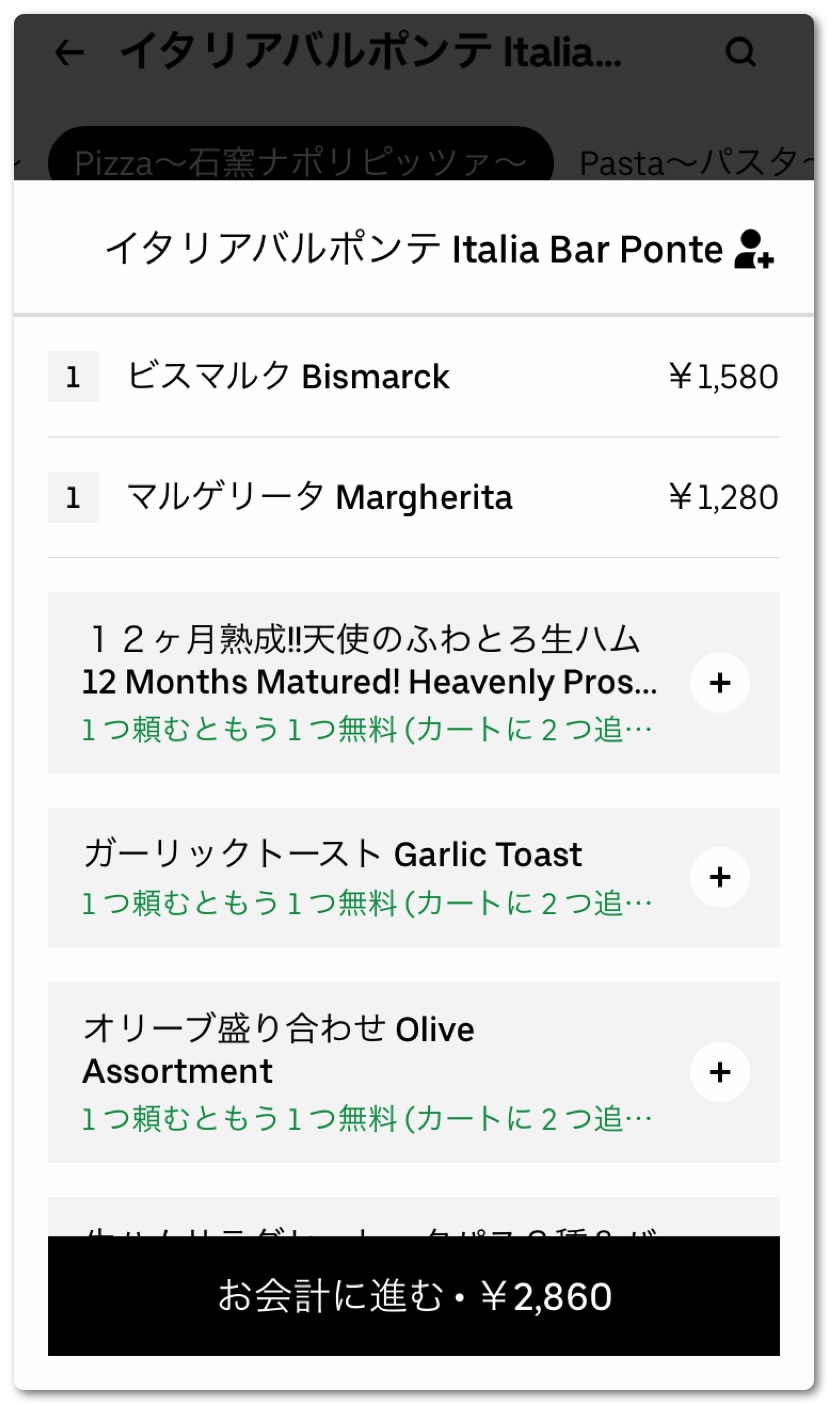Add Garlic Toast using plus icon
The image size is (828, 1404).
tap(719, 877)
